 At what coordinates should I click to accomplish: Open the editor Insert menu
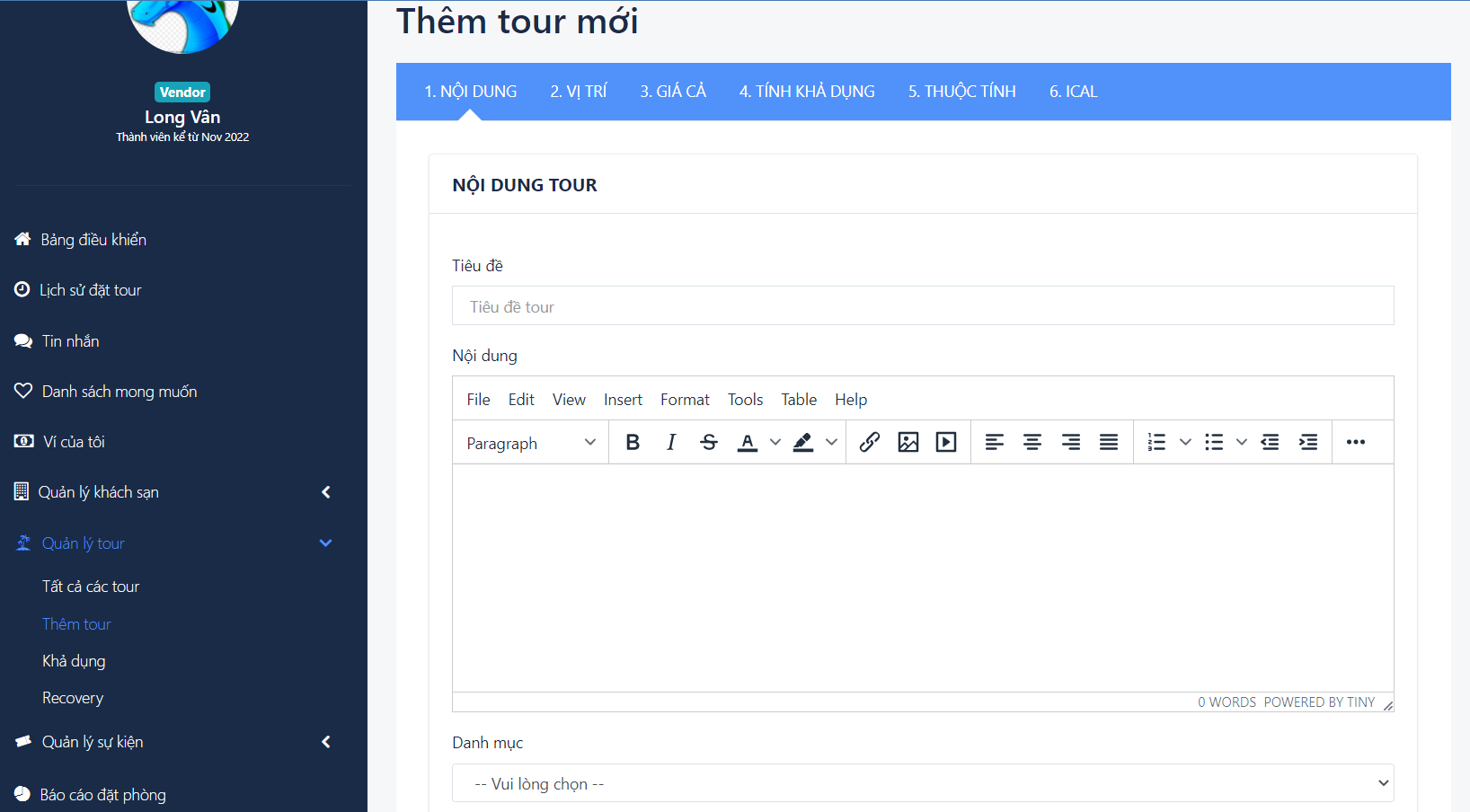pyautogui.click(x=623, y=400)
